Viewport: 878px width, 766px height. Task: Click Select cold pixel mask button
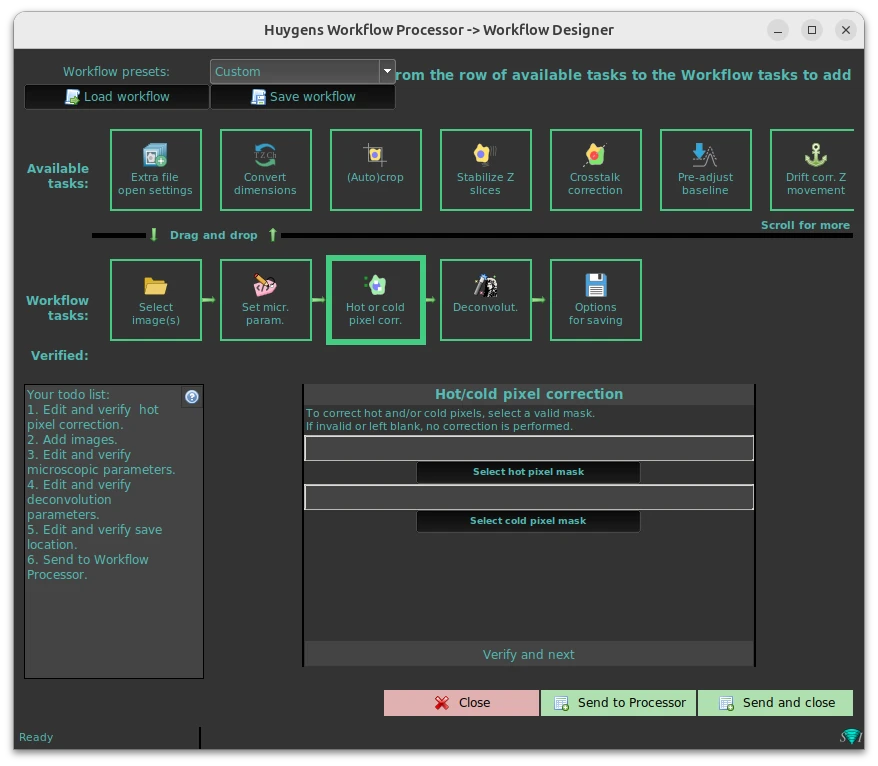point(528,521)
